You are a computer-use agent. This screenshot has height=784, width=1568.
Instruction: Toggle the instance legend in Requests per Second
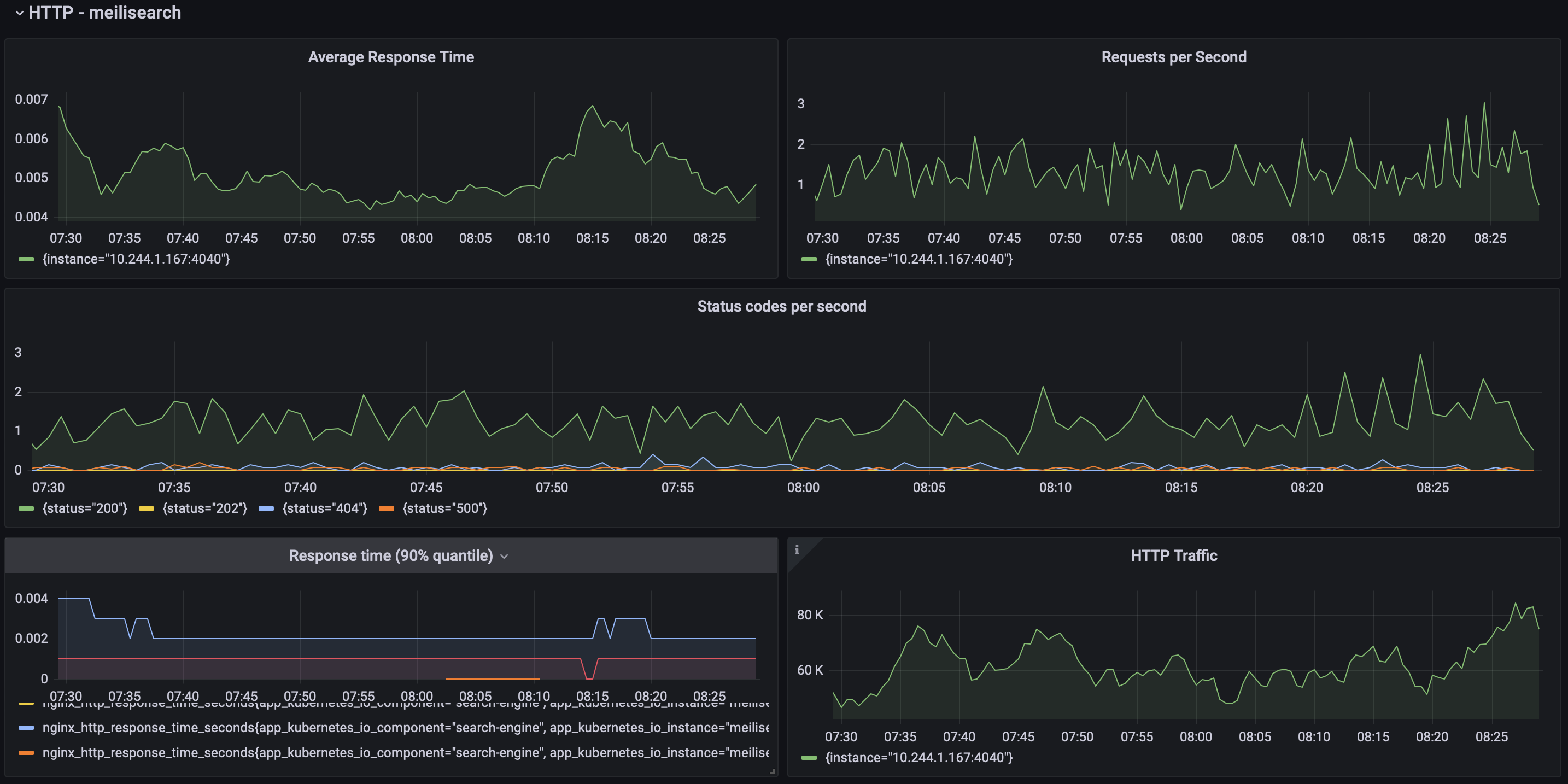point(918,259)
